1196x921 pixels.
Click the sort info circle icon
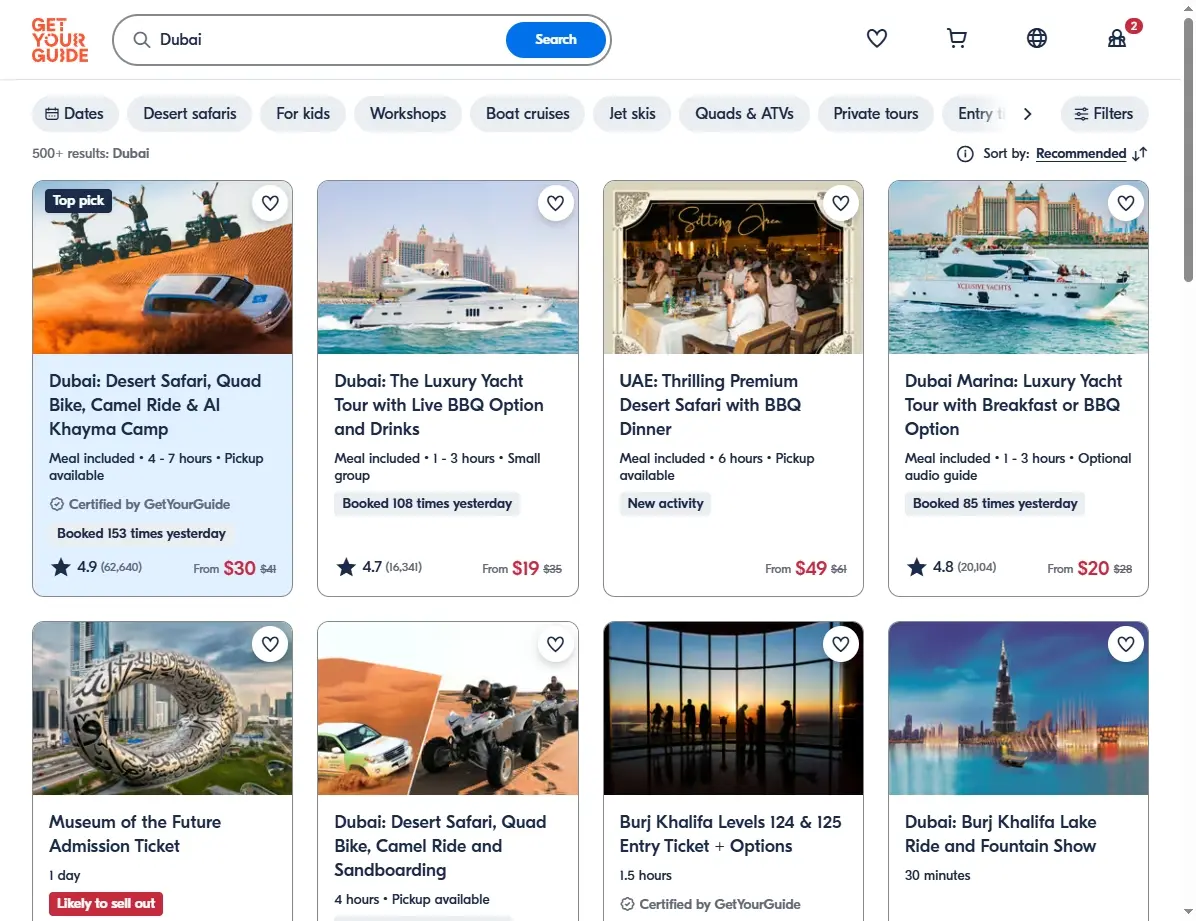[965, 154]
